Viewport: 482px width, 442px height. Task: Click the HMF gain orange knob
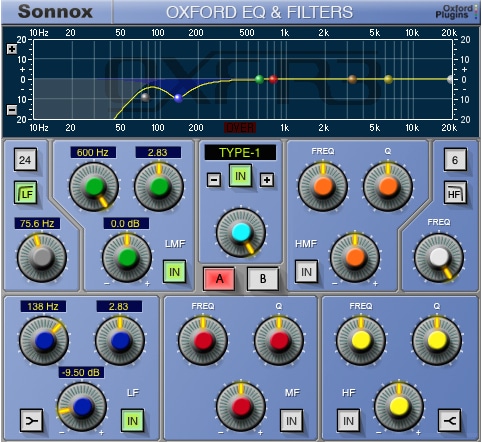pyautogui.click(x=355, y=258)
